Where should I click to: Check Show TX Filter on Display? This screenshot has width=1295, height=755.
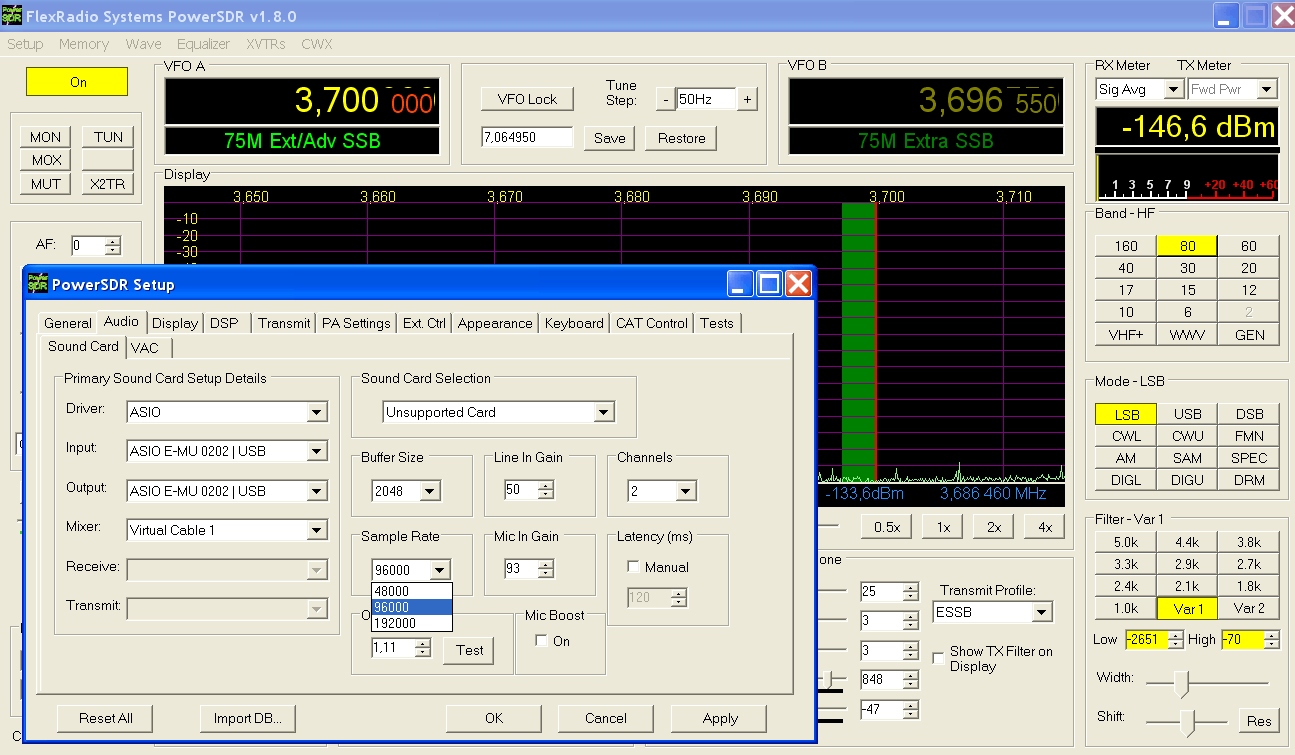[938, 658]
